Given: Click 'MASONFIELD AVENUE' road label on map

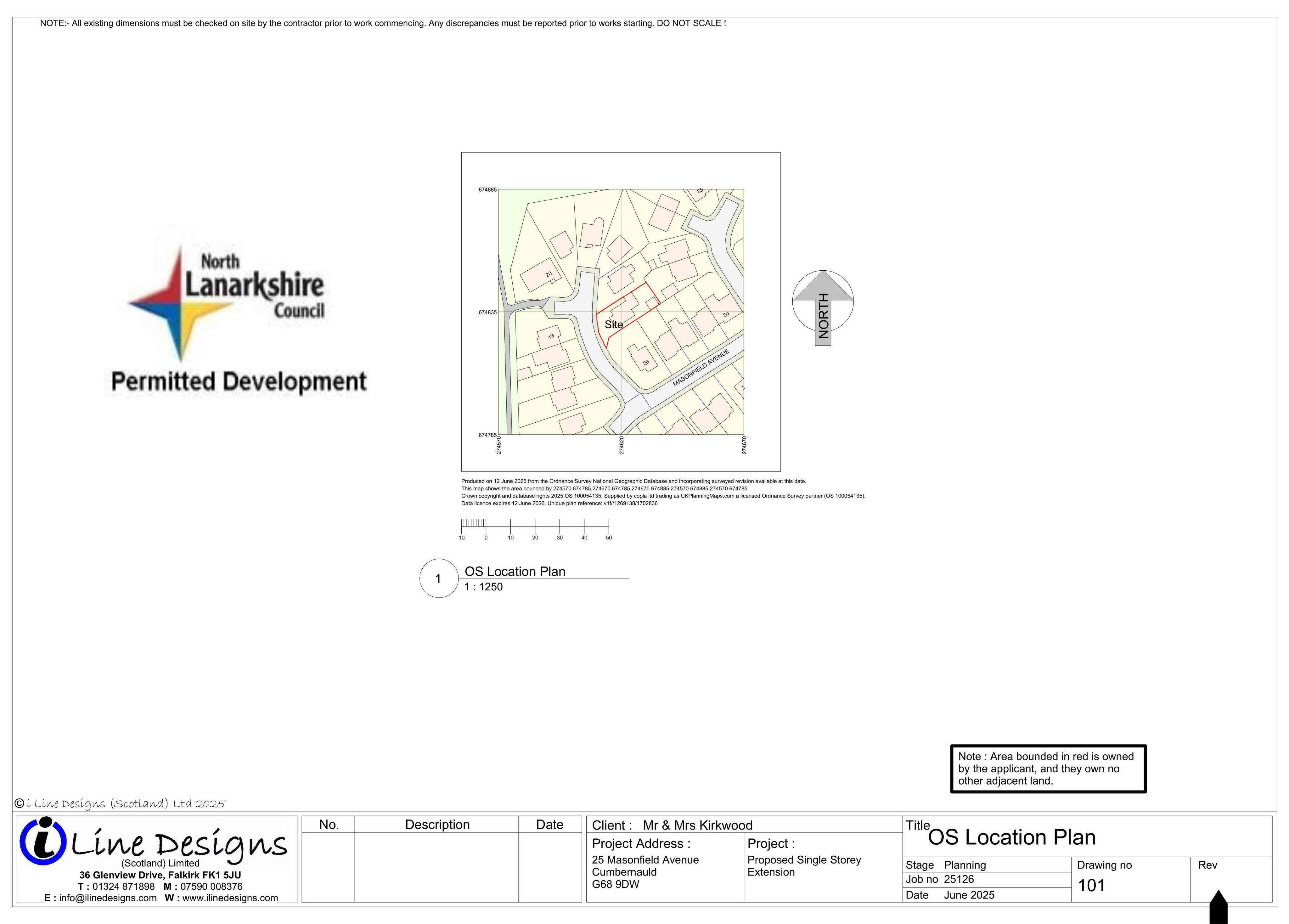Looking at the screenshot, I should click(701, 368).
